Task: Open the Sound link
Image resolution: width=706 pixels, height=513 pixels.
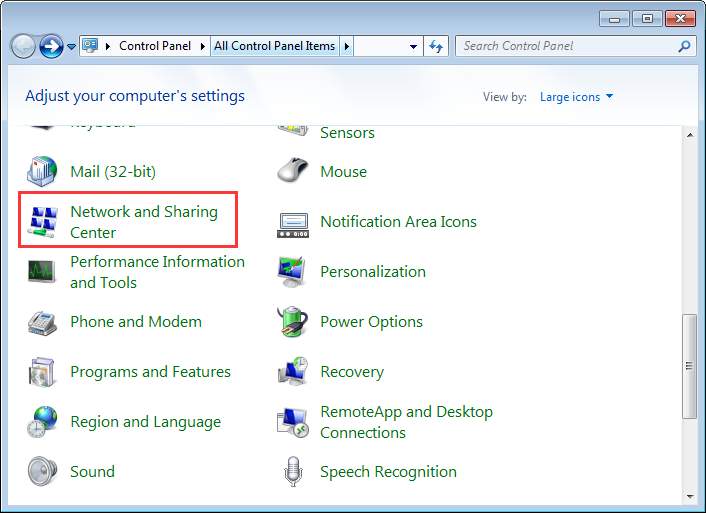Action: tap(92, 472)
